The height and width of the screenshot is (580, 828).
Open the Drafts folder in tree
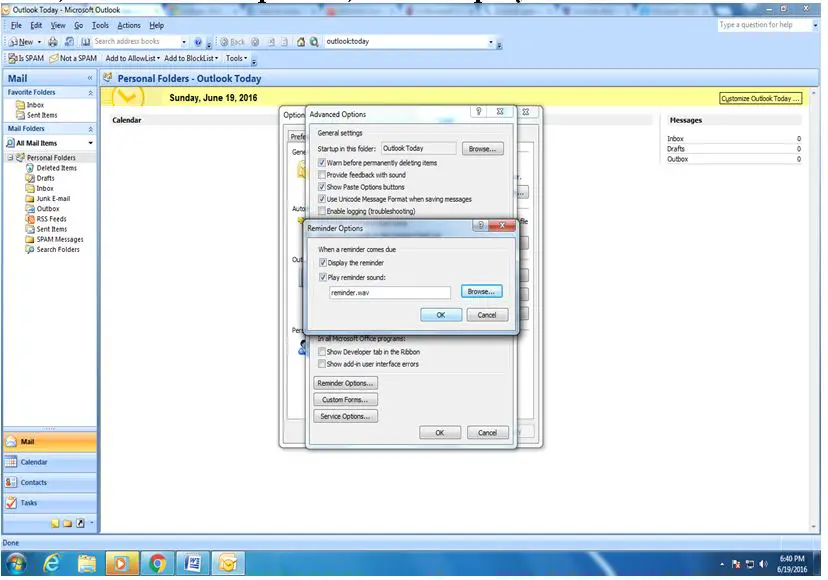pyautogui.click(x=40, y=178)
